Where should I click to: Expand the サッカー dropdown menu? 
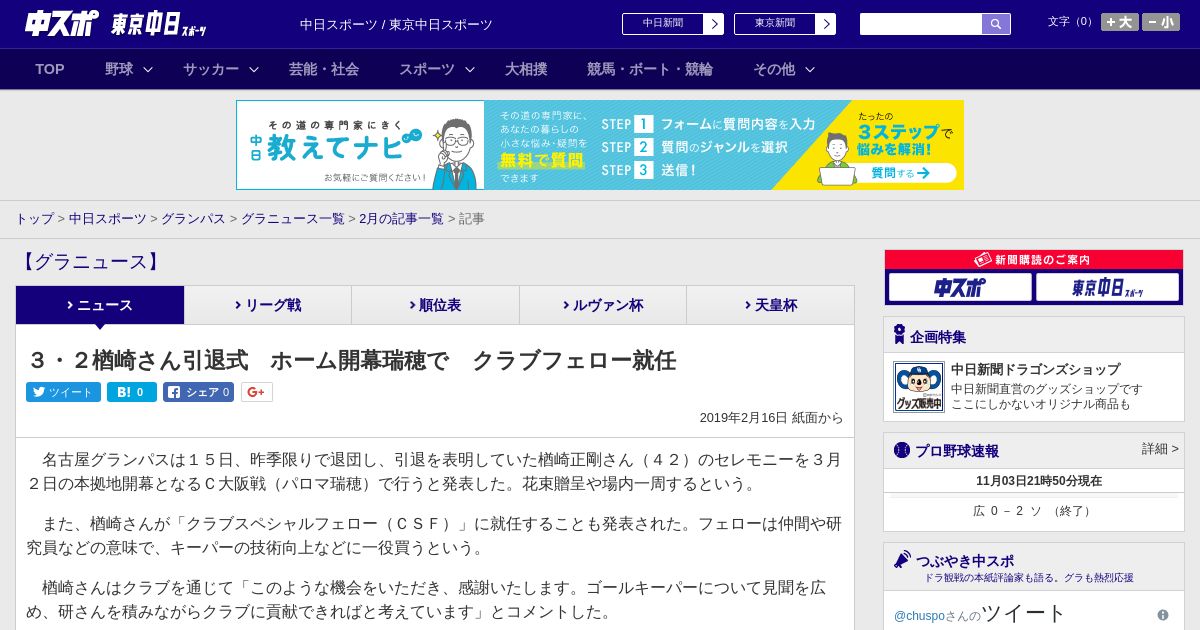coord(221,69)
